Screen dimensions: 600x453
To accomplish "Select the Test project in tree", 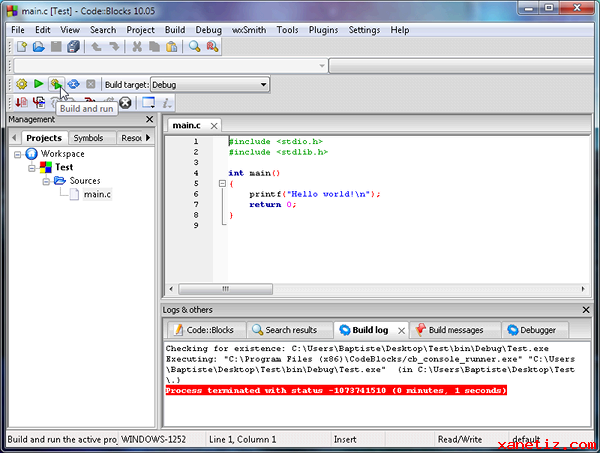I will tap(64, 167).
